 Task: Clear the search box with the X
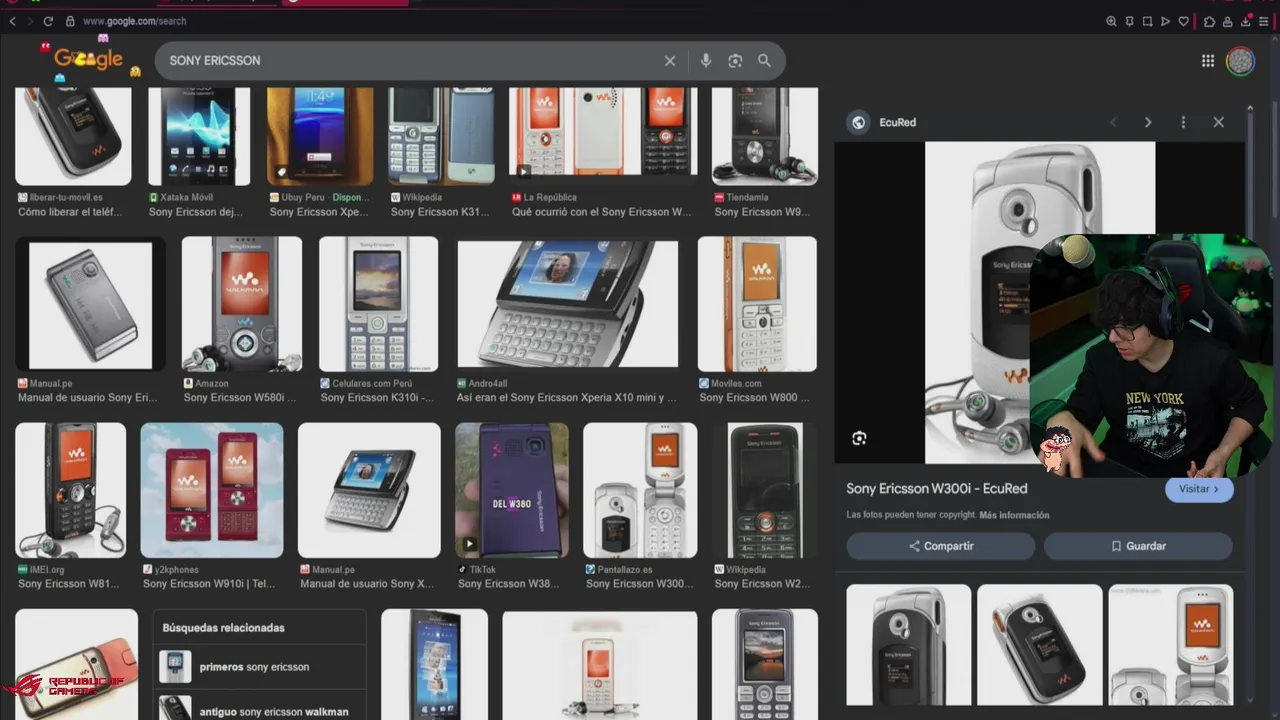tap(670, 61)
